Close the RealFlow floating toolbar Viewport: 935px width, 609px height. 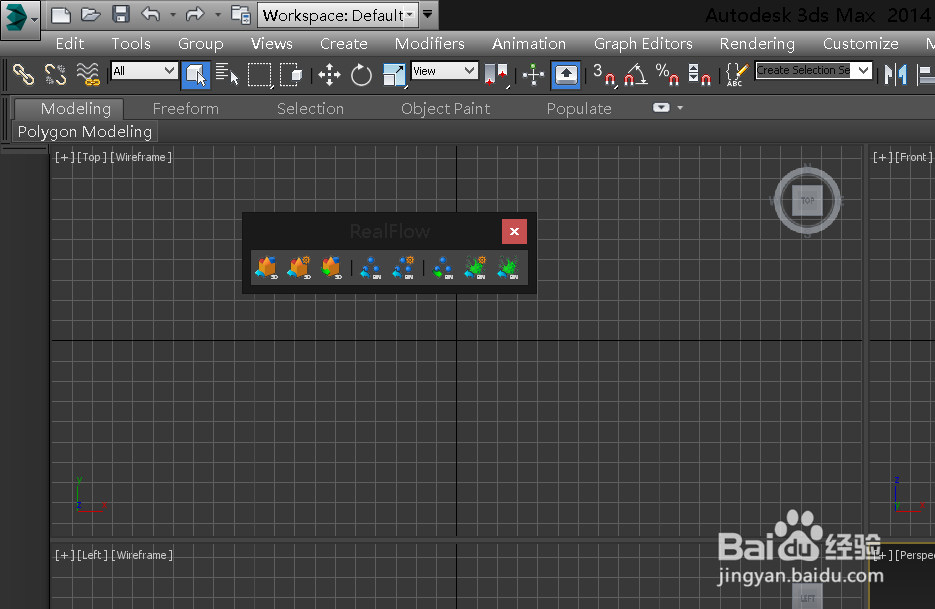tap(514, 231)
